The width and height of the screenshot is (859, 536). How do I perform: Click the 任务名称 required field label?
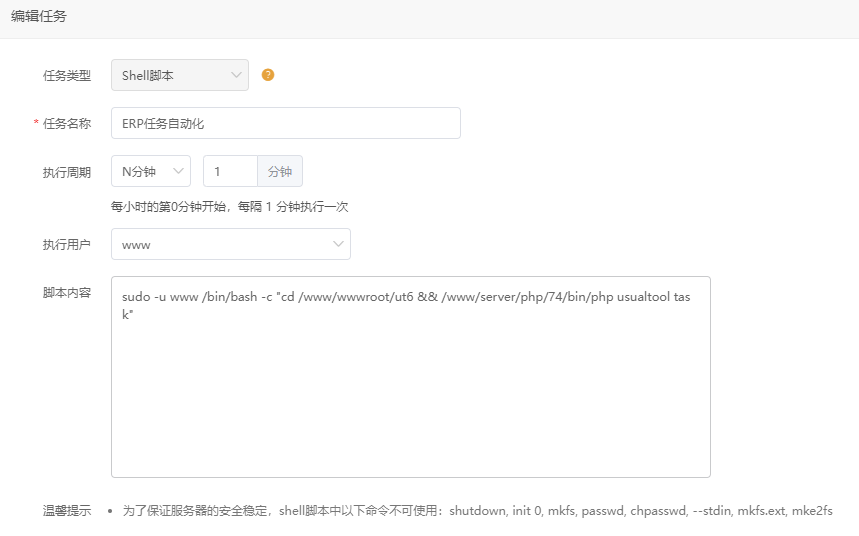[x=67, y=123]
